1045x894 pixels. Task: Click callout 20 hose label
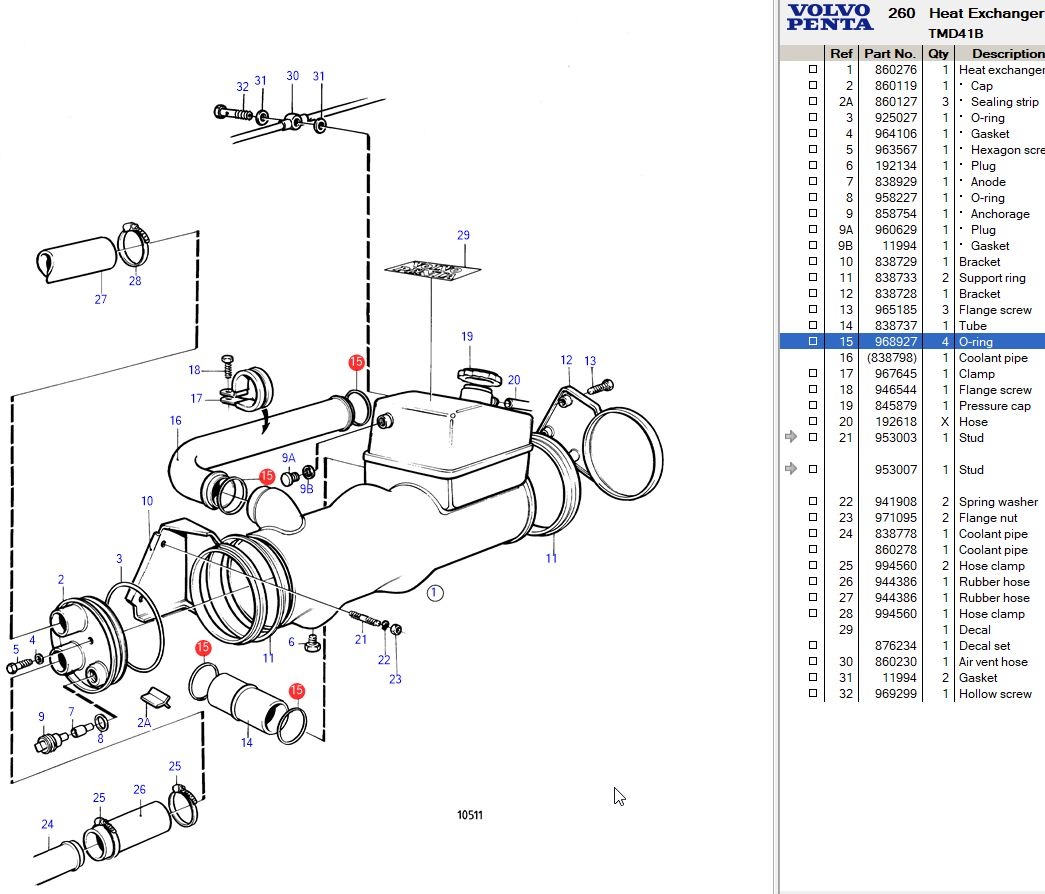pyautogui.click(x=514, y=380)
